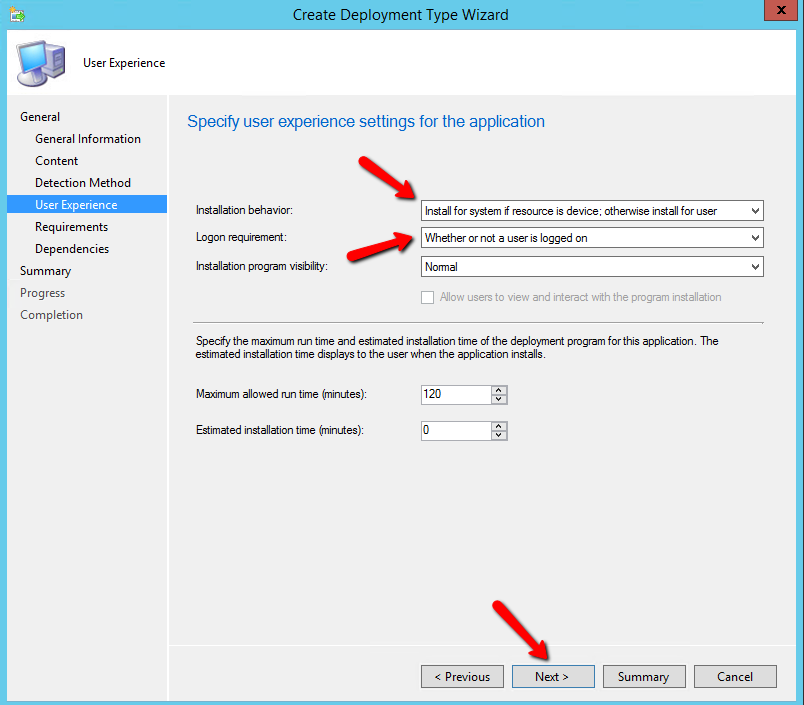
Task: Click the Previous button
Action: click(462, 677)
